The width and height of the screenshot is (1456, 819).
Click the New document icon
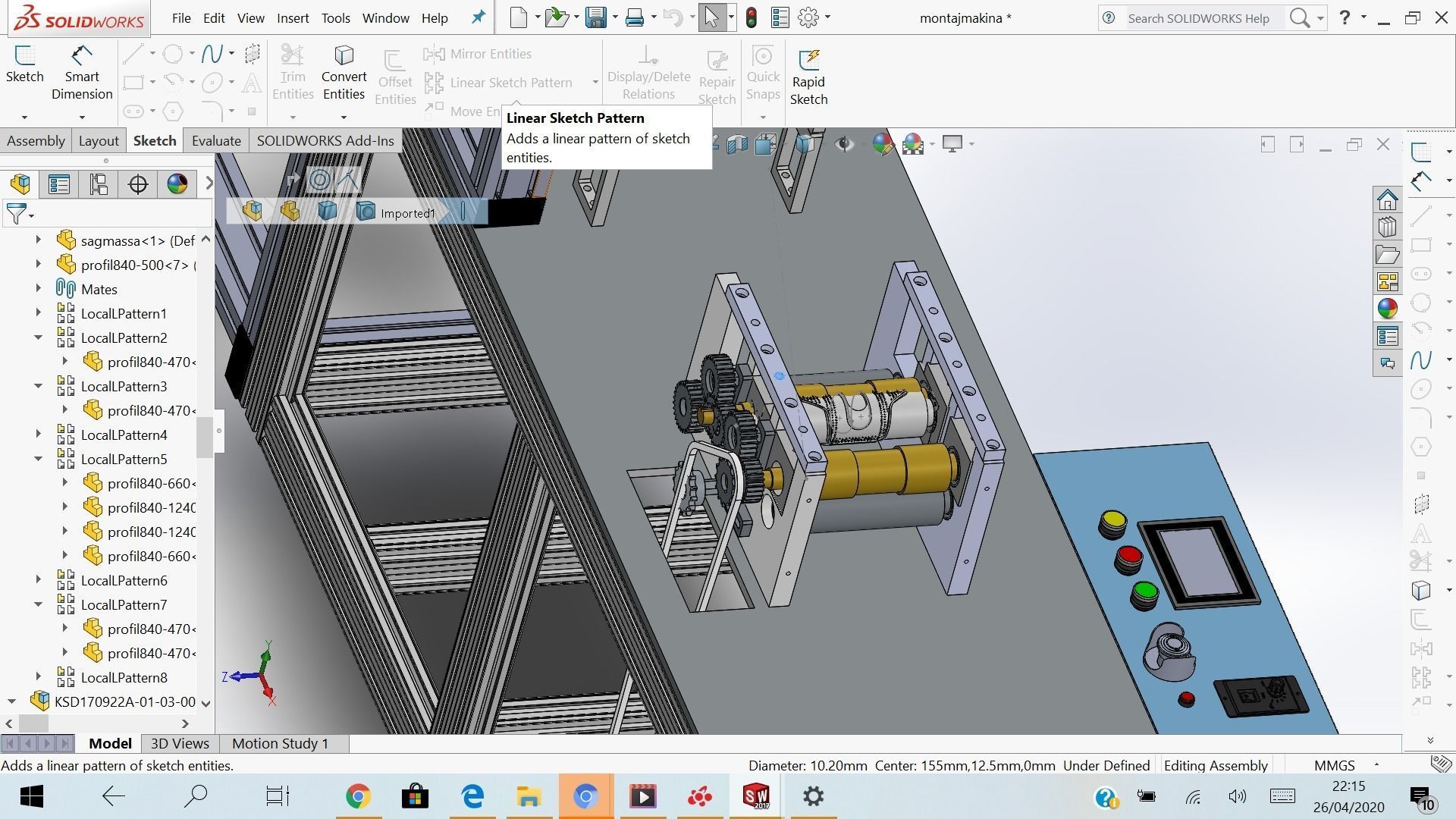coord(519,17)
